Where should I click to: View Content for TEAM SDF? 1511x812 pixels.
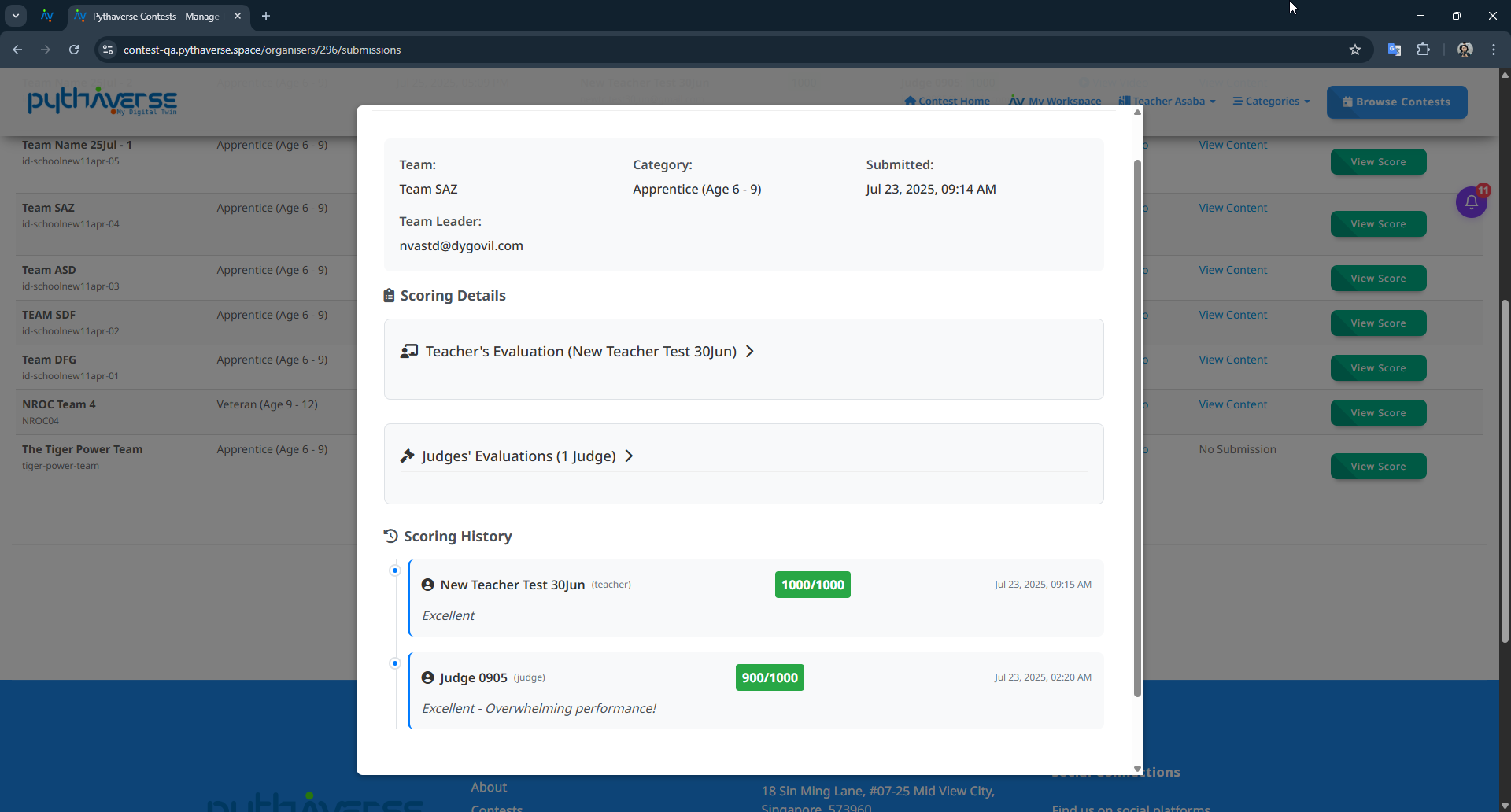coord(1233,315)
